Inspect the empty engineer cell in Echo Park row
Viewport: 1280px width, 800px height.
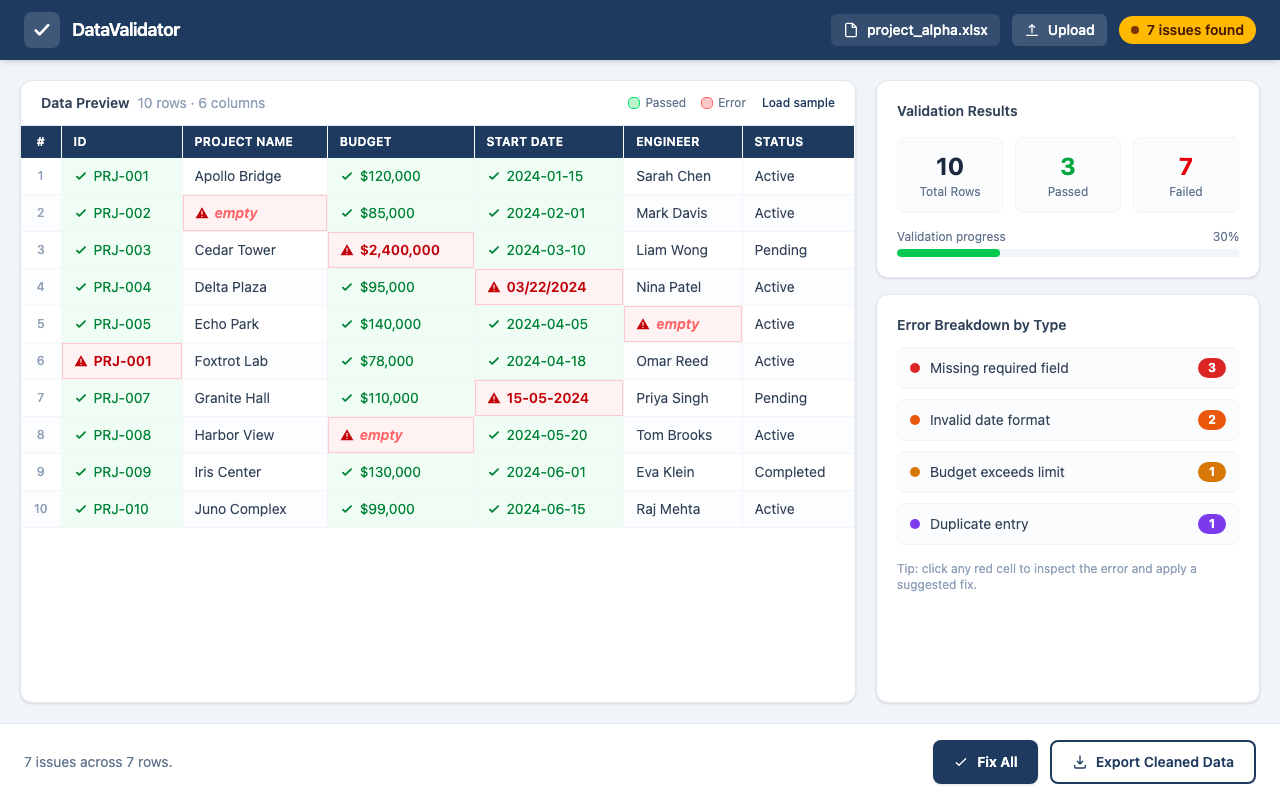click(x=683, y=324)
